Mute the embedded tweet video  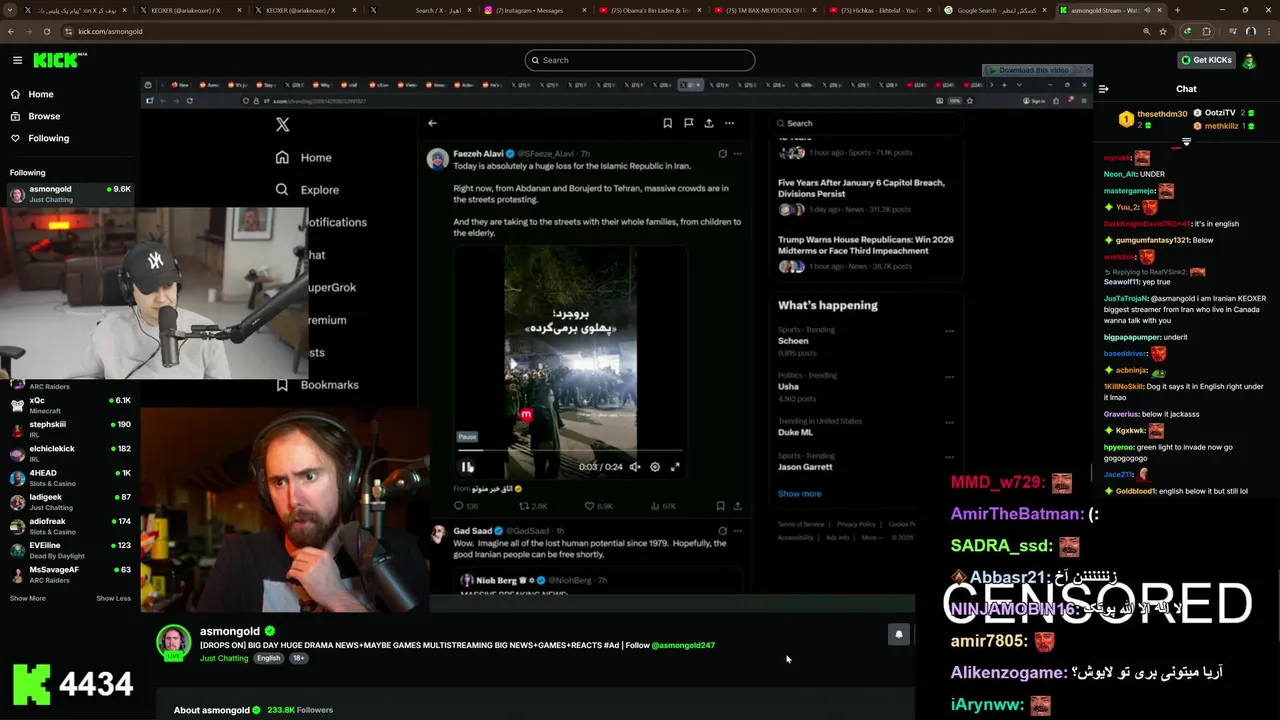(x=634, y=467)
